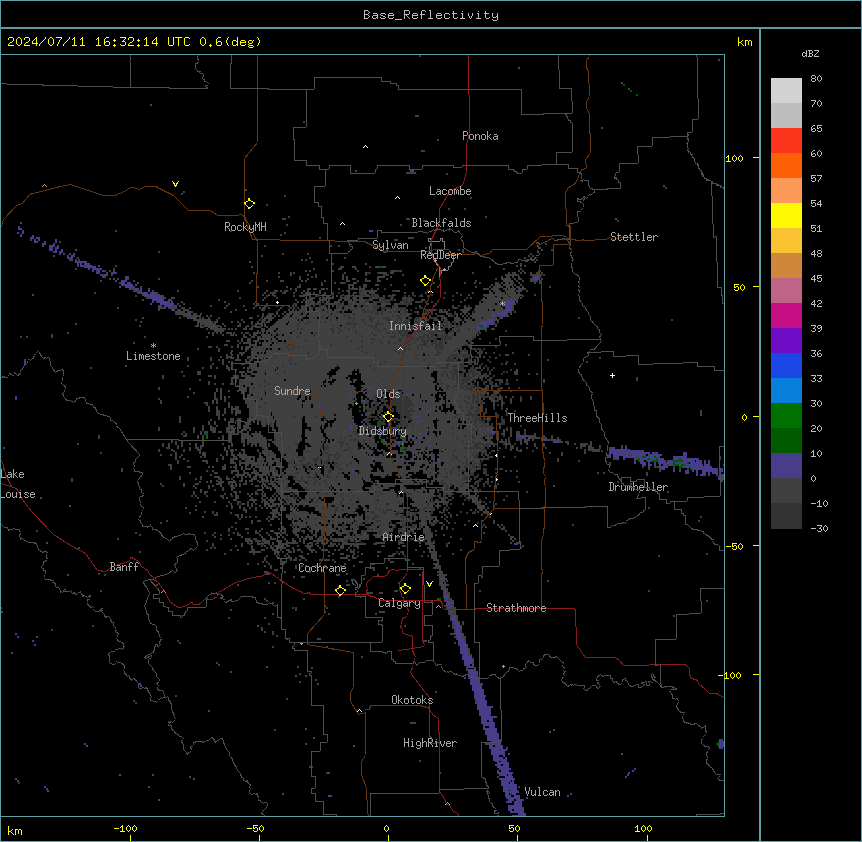The height and width of the screenshot is (842, 862).
Task: Select the light gray 70-80 dBZ legend swatch
Action: [x=786, y=91]
